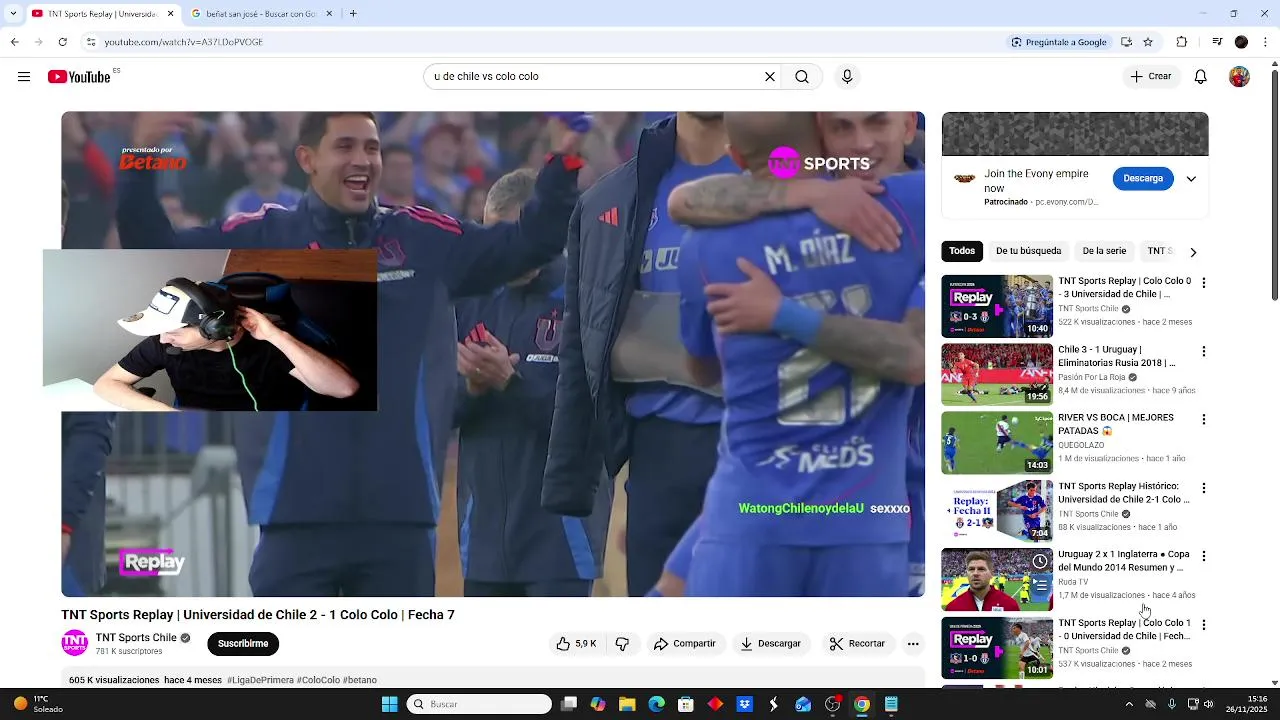Image resolution: width=1280 pixels, height=720 pixels.
Task: Open File Explorer from the taskbar
Action: pos(627,704)
